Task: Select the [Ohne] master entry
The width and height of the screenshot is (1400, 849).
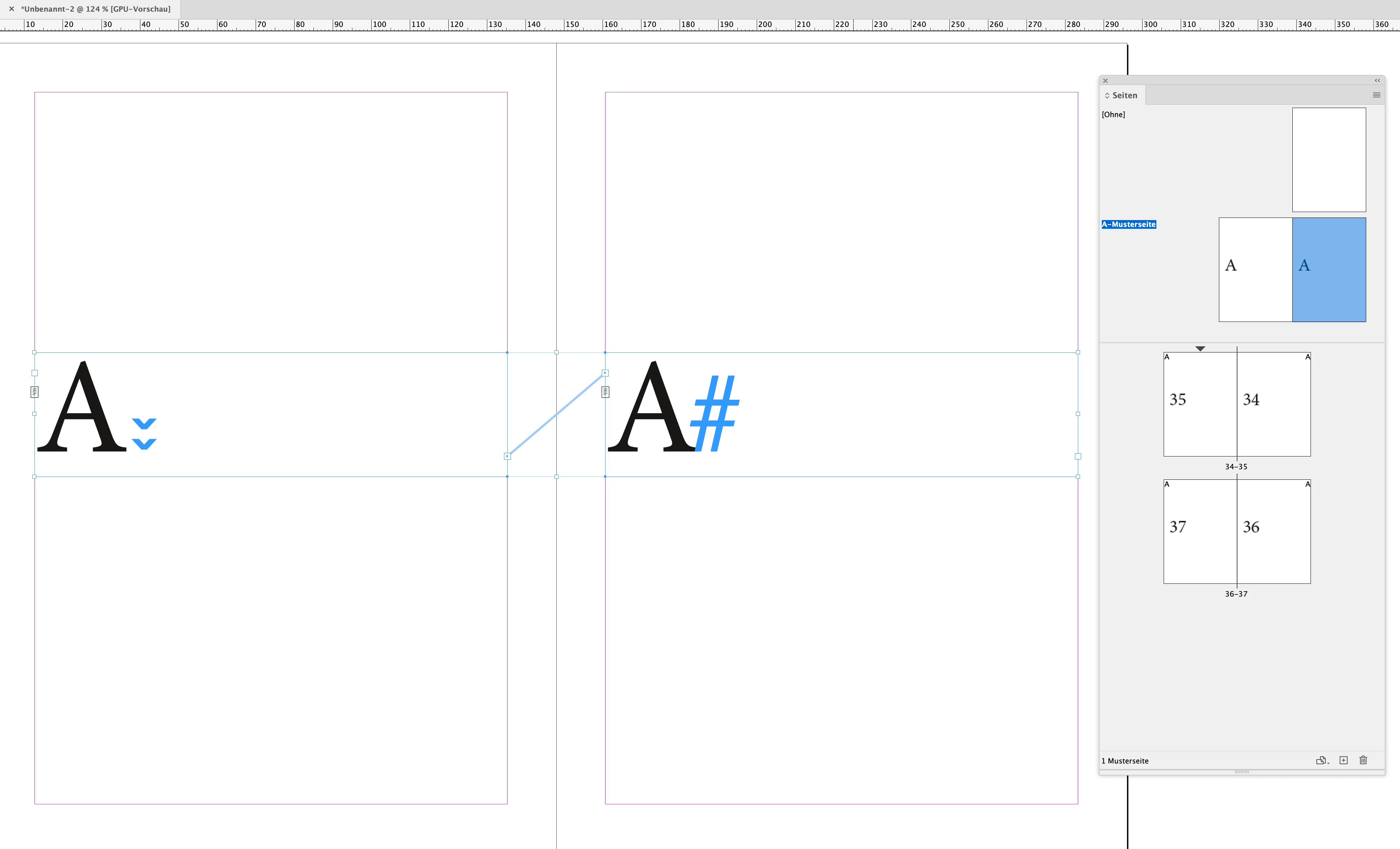Action: pyautogui.click(x=1113, y=114)
